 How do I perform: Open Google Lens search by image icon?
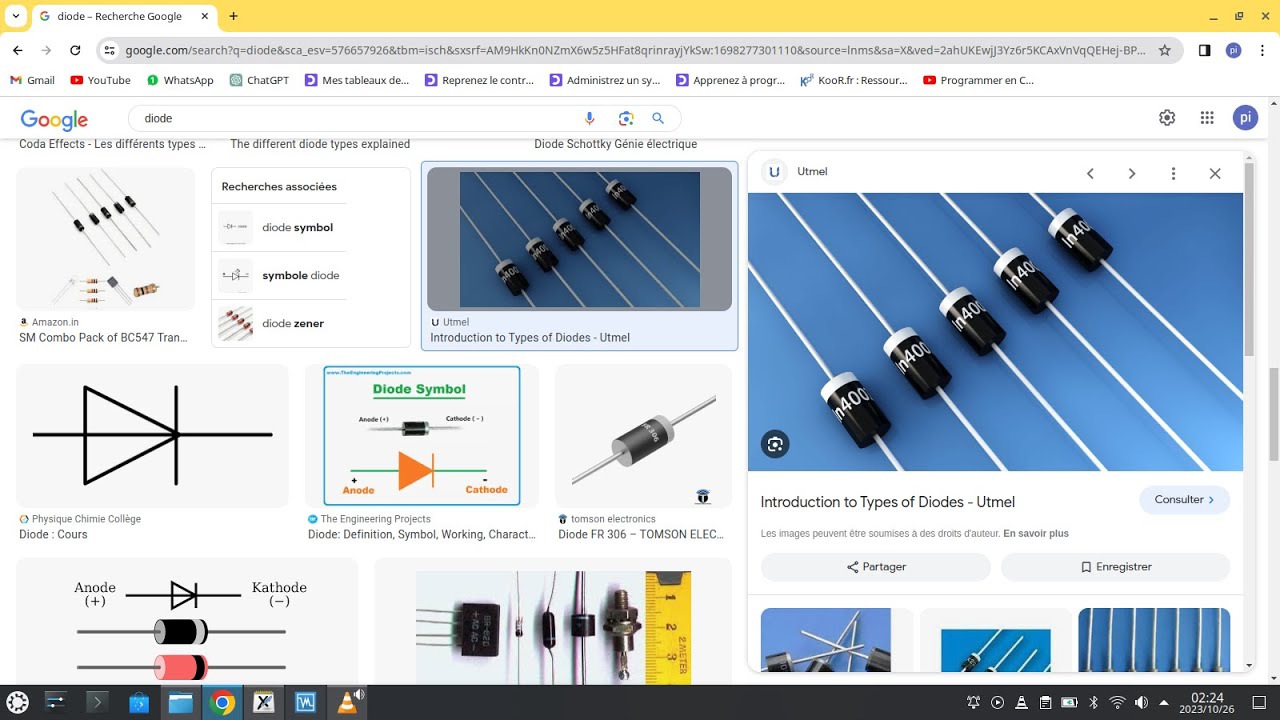(x=626, y=118)
